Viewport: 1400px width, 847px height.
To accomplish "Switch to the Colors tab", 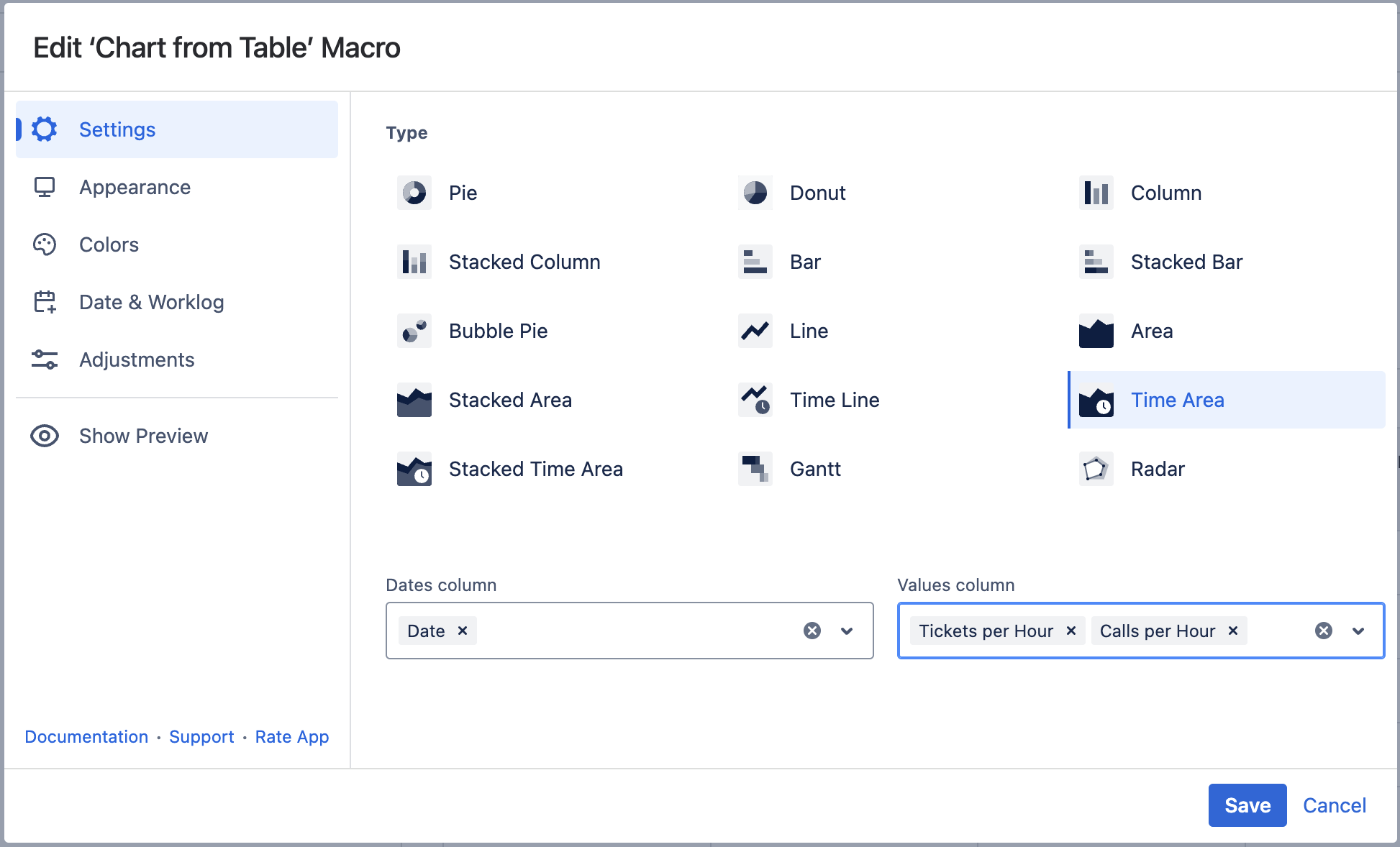I will coord(109,244).
